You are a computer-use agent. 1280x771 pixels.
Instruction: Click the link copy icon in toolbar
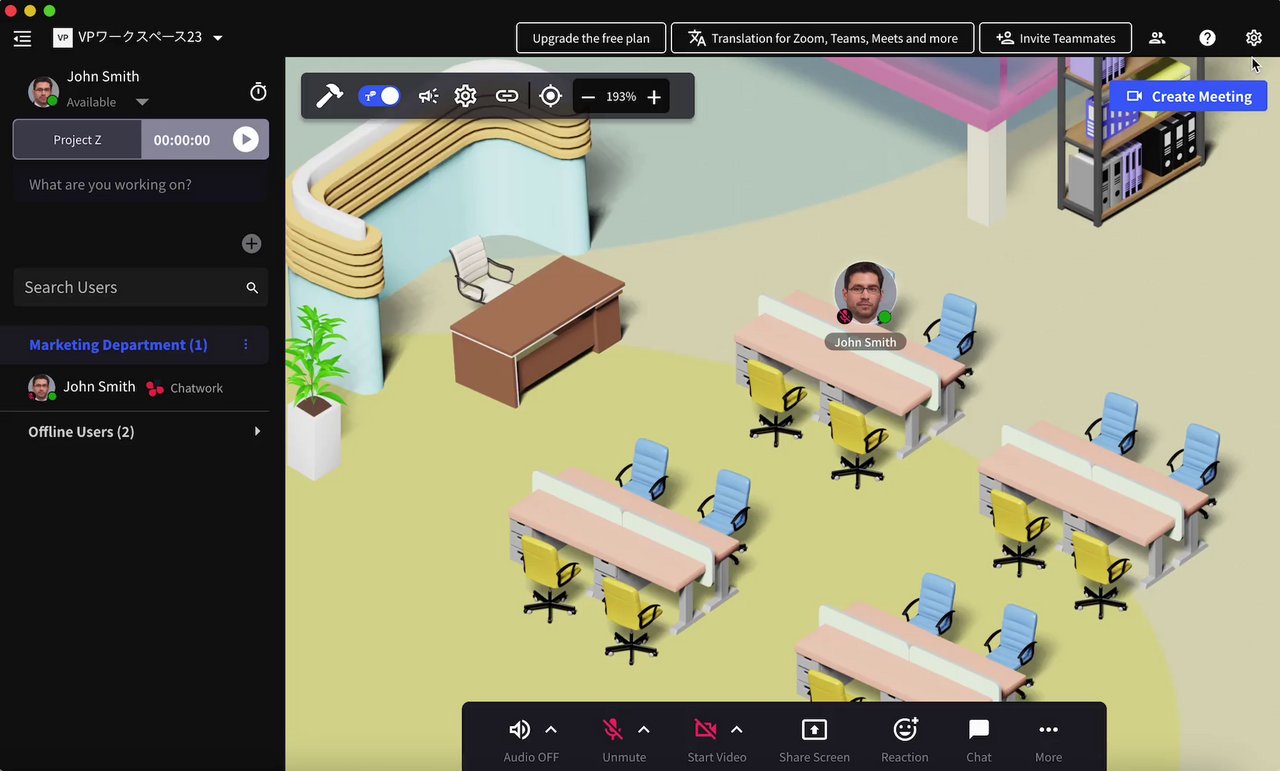pos(507,96)
